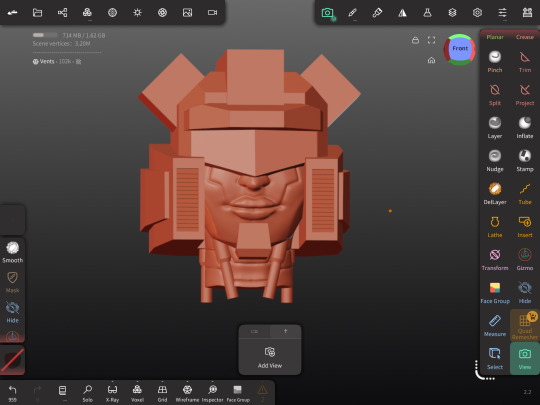Open the Topology menu
The width and height of the screenshot is (540, 405).
(87, 13)
